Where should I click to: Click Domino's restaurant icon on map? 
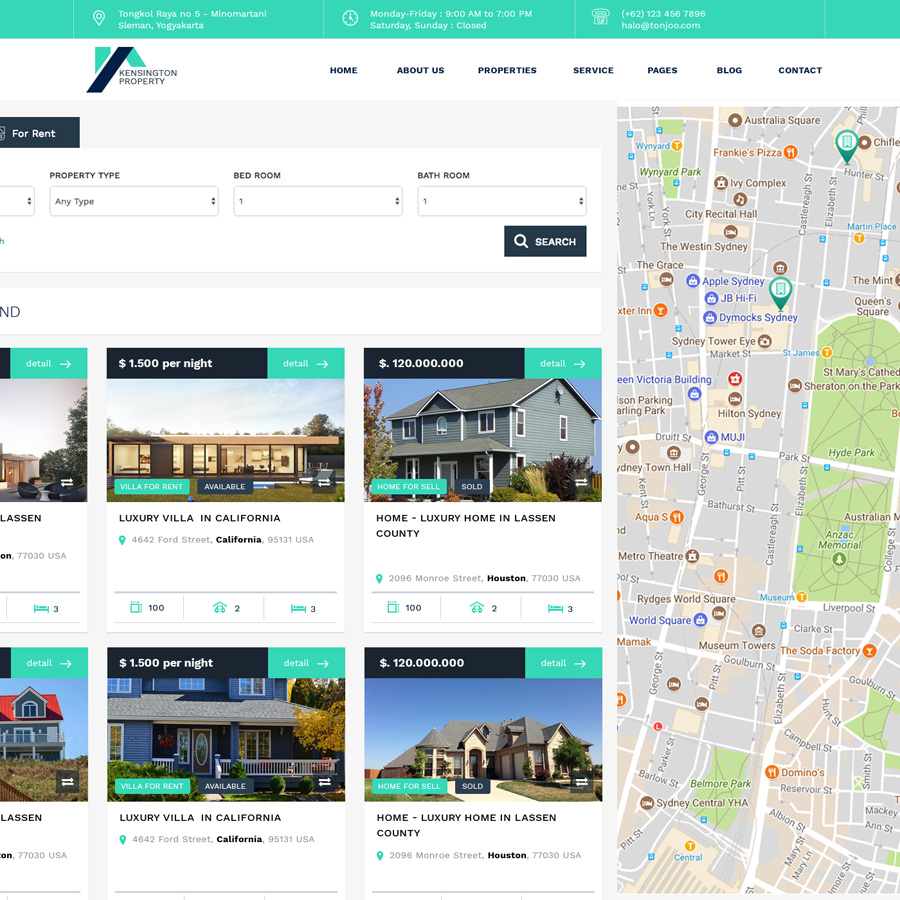(x=772, y=772)
